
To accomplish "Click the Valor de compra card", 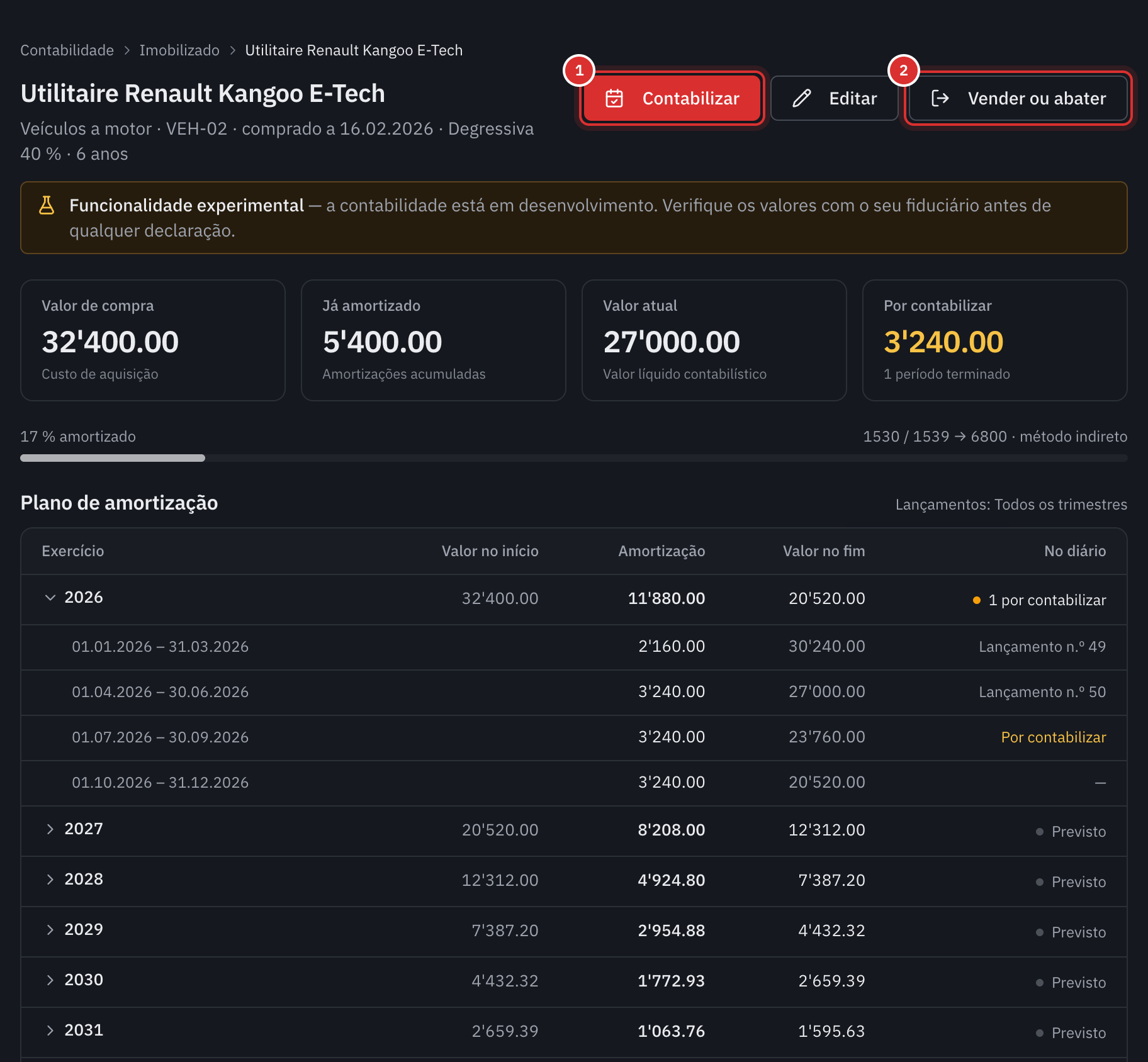I will pos(153,340).
